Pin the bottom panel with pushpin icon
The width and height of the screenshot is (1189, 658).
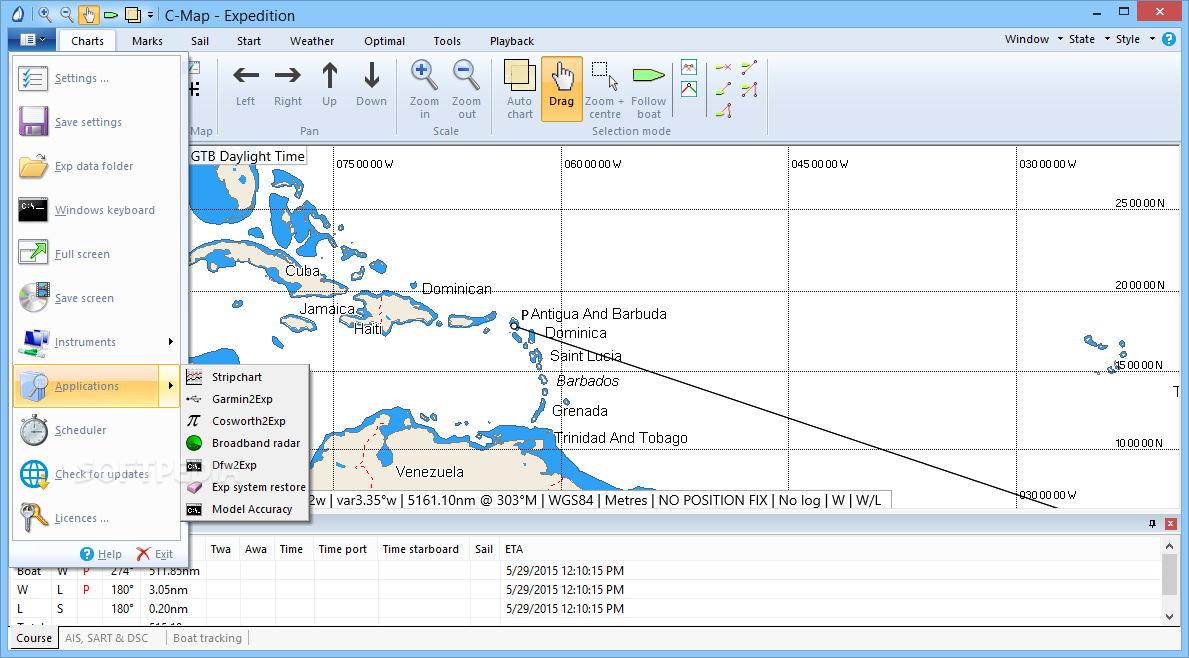click(x=1153, y=524)
